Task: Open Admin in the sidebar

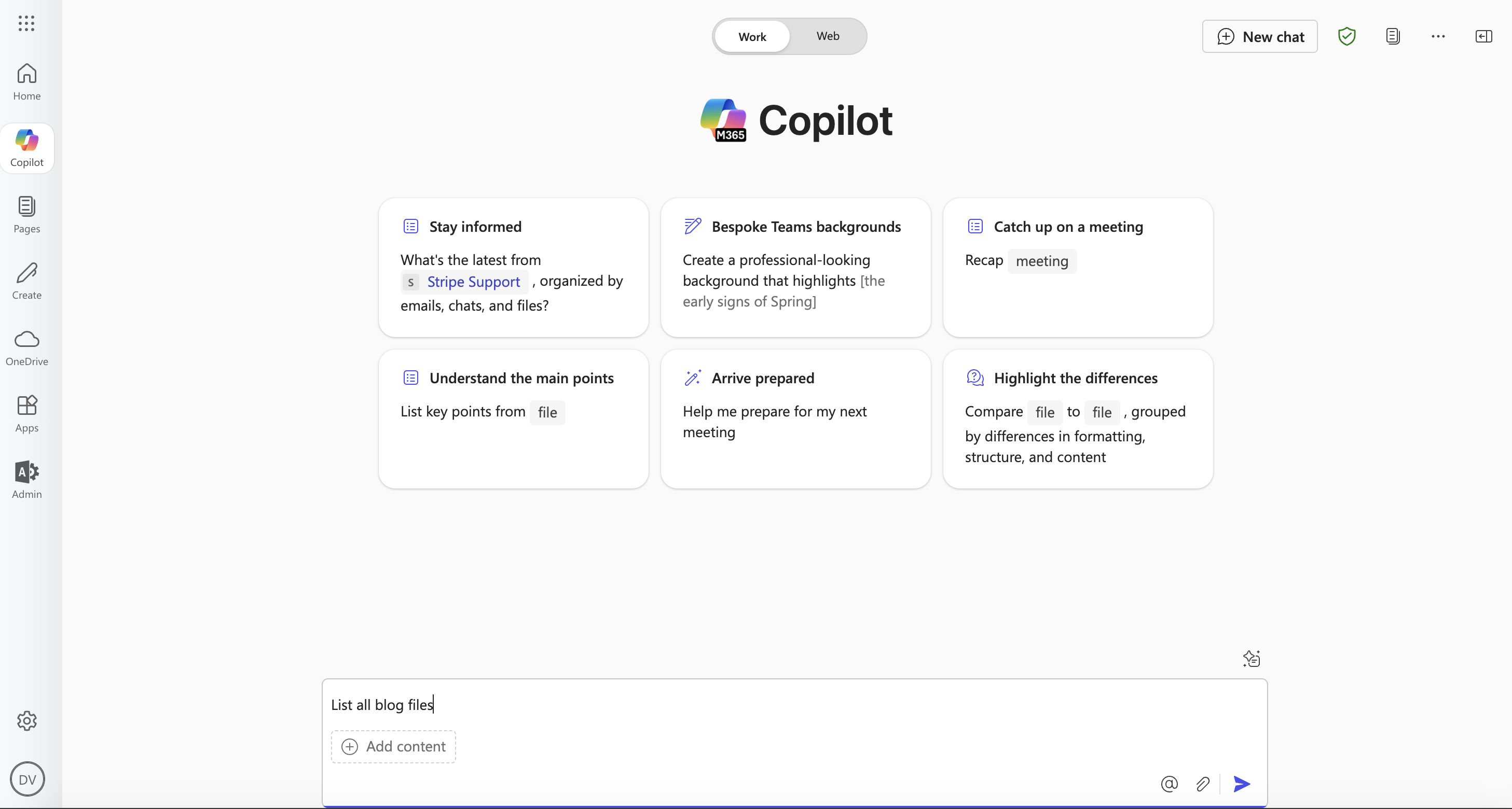Action: (27, 480)
